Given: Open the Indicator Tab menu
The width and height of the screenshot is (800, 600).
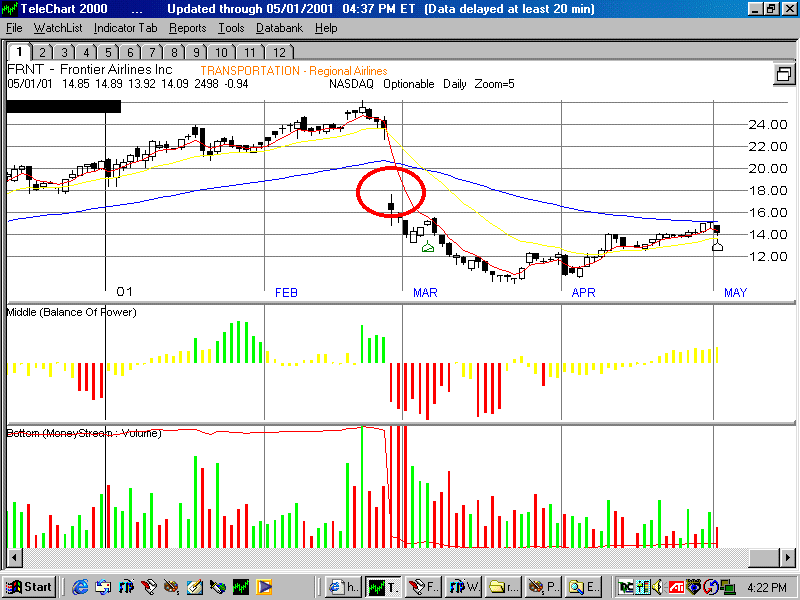Looking at the screenshot, I should (126, 28).
